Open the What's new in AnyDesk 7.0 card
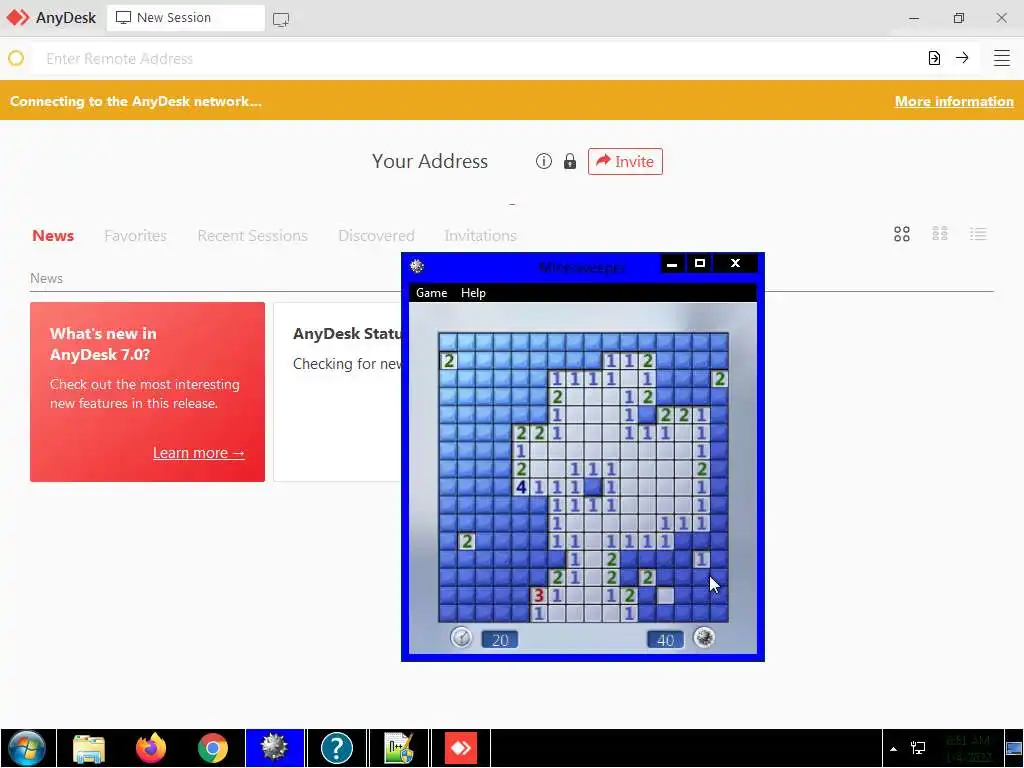This screenshot has height=768, width=1024. coord(148,392)
